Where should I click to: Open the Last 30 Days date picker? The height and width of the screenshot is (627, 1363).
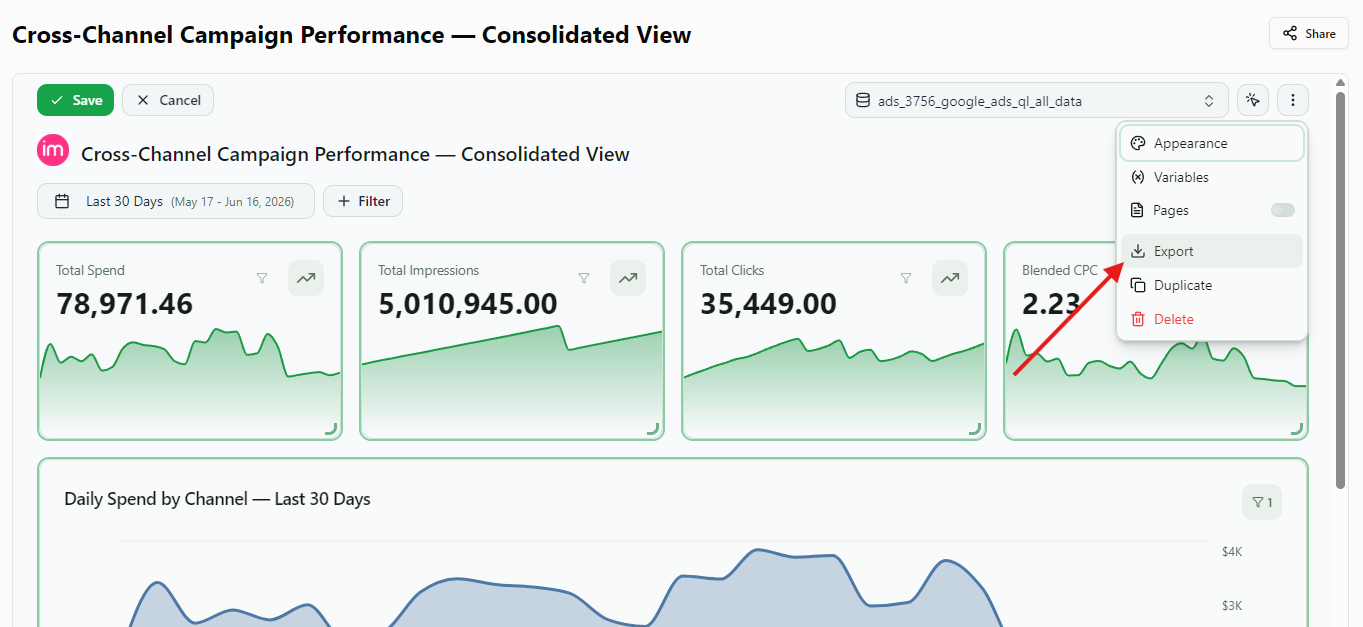(176, 201)
